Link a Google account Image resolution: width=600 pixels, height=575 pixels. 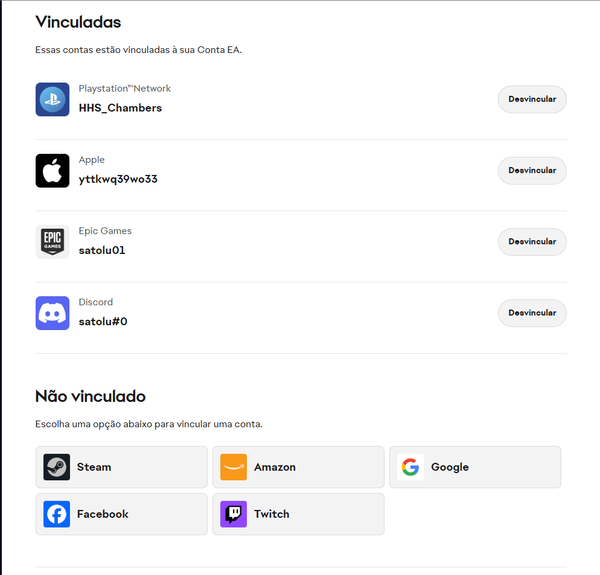(x=475, y=467)
